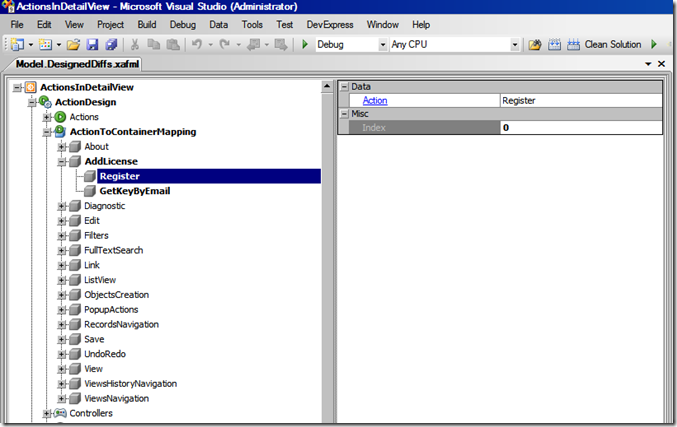
Task: Click the folder-with-star icon right of Any CPU
Action: pos(535,44)
